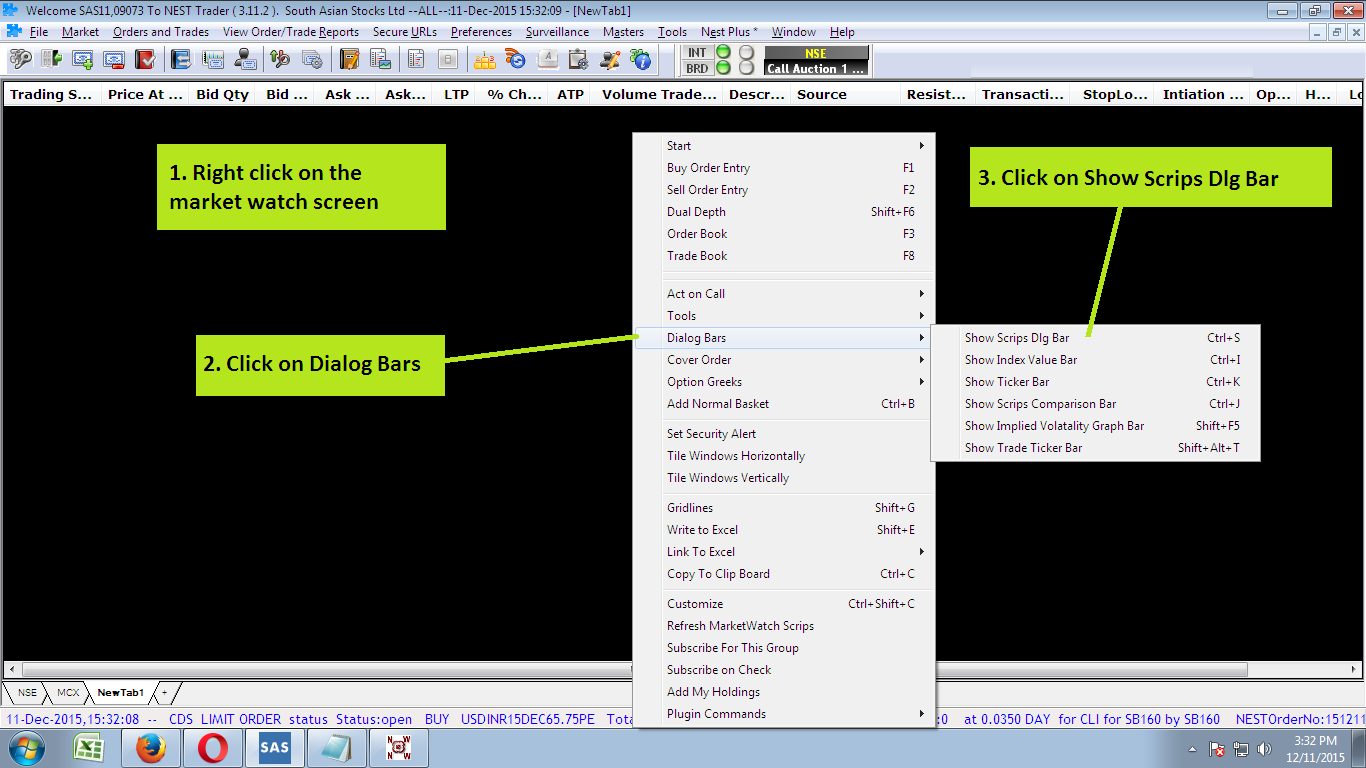Screen dimensions: 1366x768
Task: Expand the Act on Call submenu
Action: point(785,294)
